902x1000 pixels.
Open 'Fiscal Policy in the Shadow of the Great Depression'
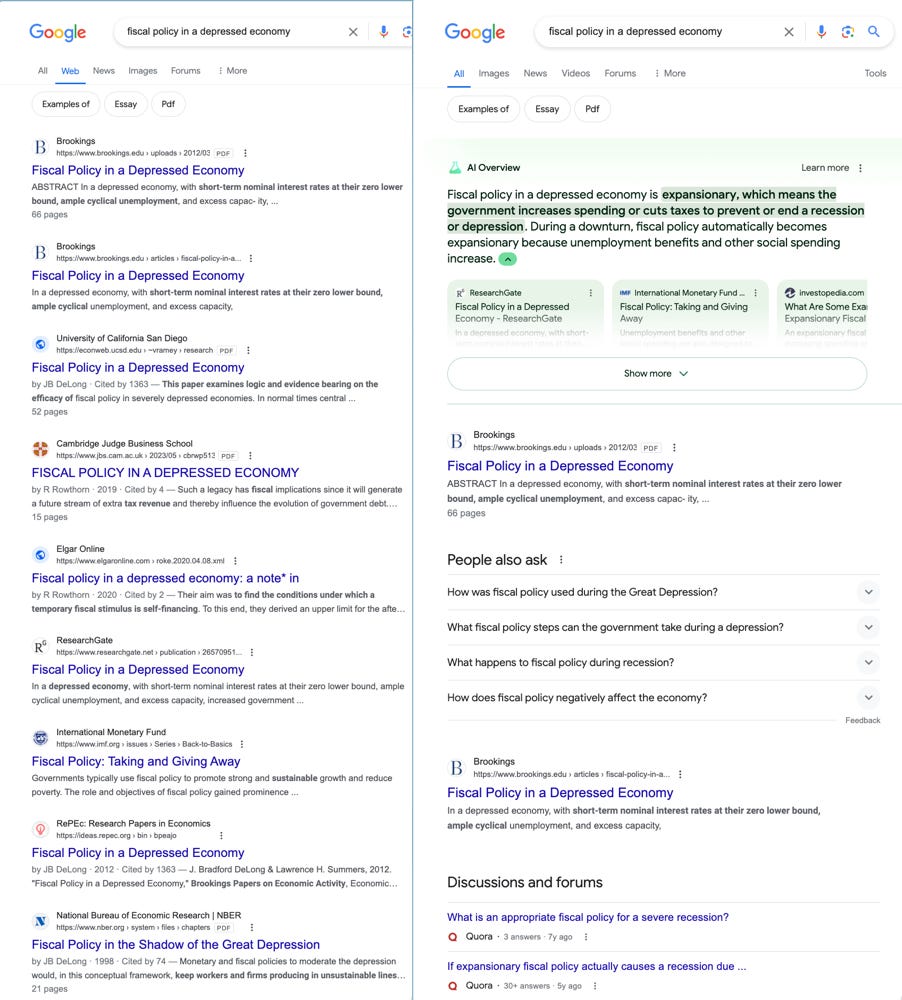[175, 945]
